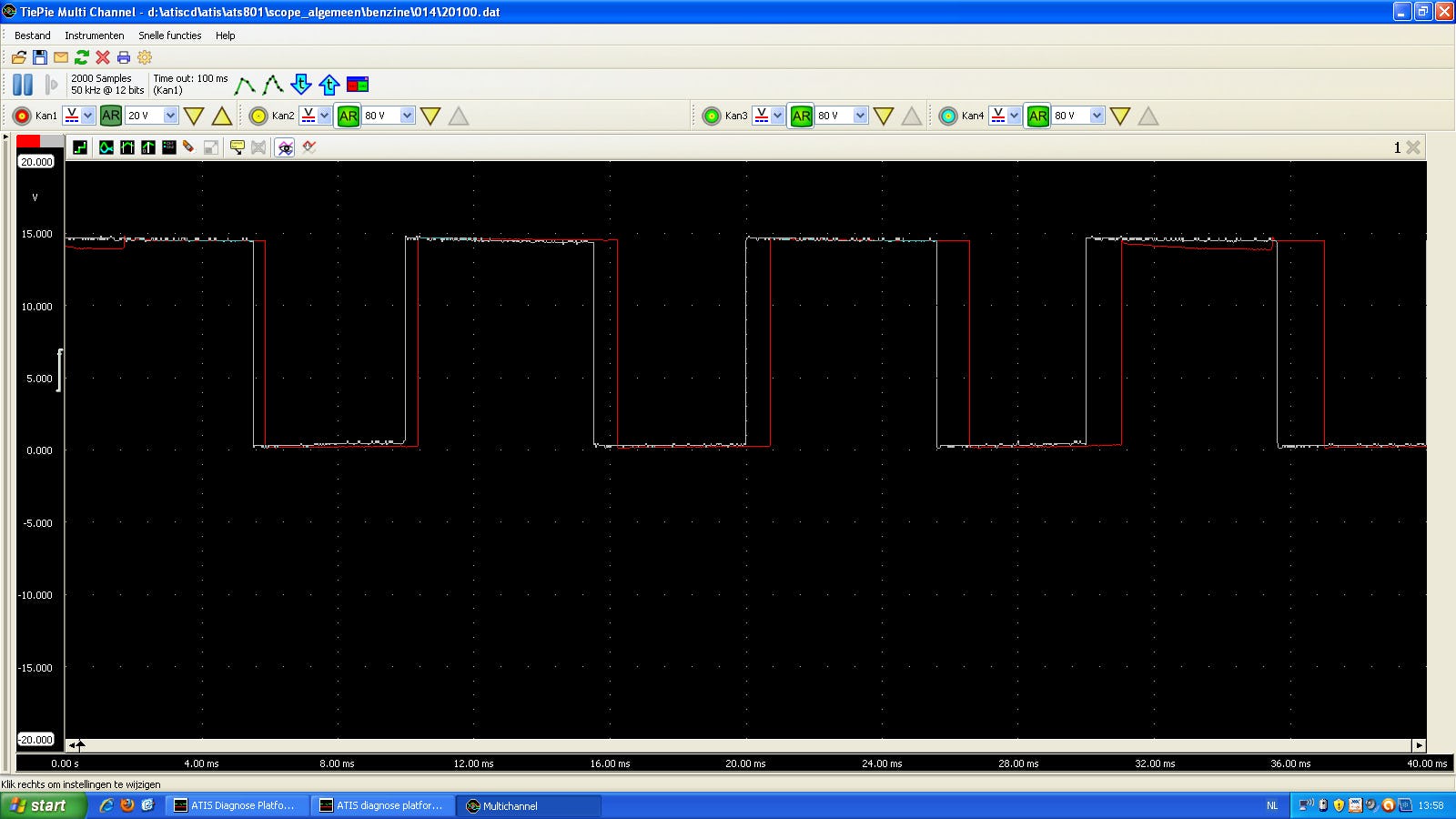Click the Windows start button
The image size is (1456, 819).
click(x=42, y=805)
